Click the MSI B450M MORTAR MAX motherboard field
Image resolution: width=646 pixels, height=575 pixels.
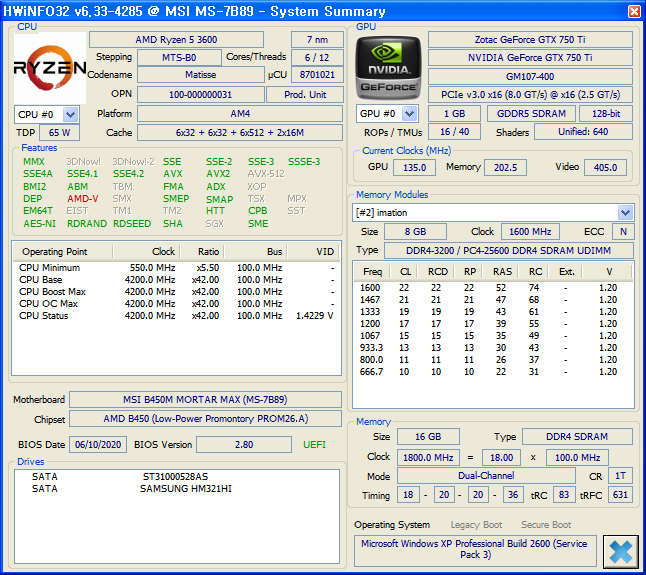206,400
